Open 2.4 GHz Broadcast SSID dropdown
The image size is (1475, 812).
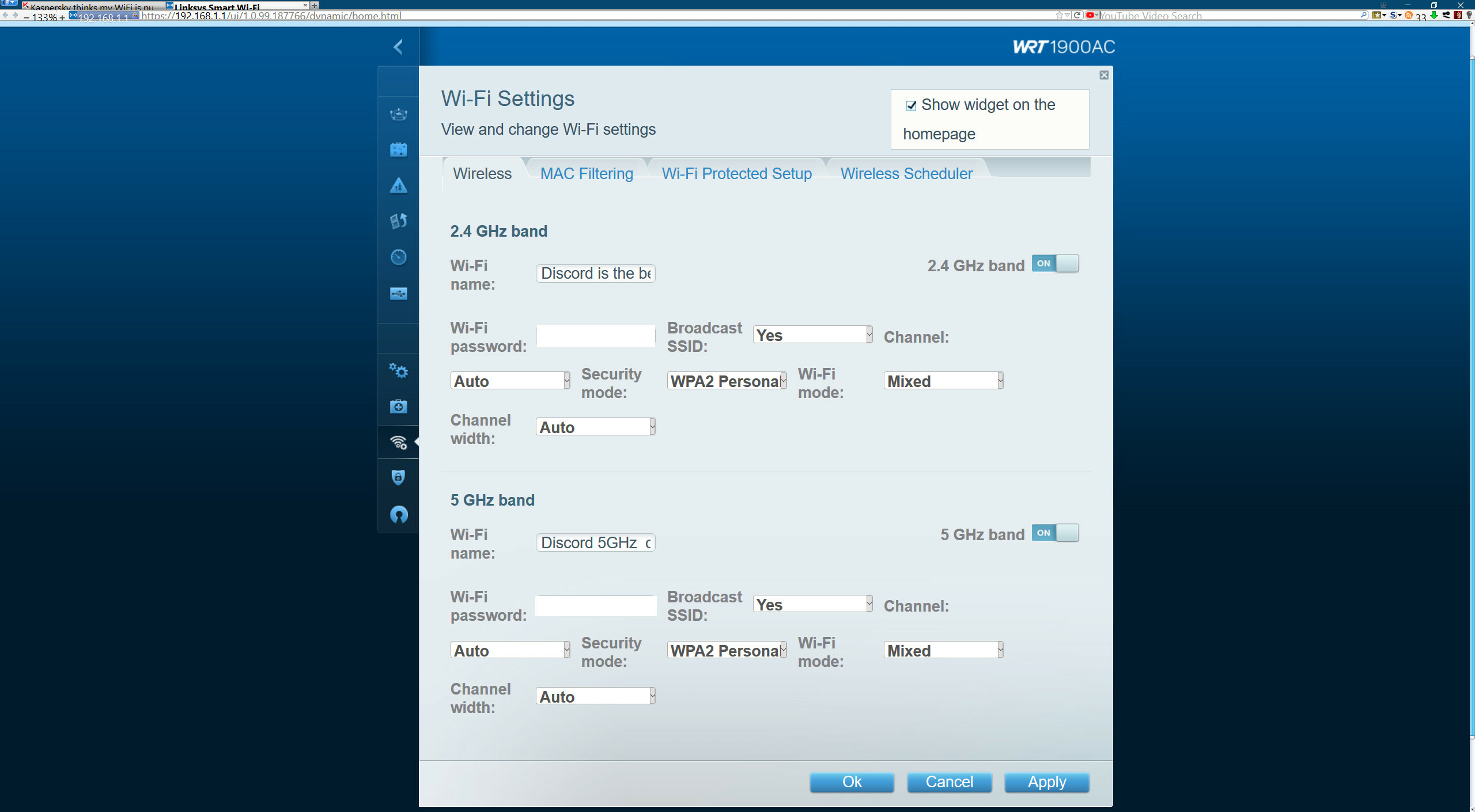coord(812,335)
